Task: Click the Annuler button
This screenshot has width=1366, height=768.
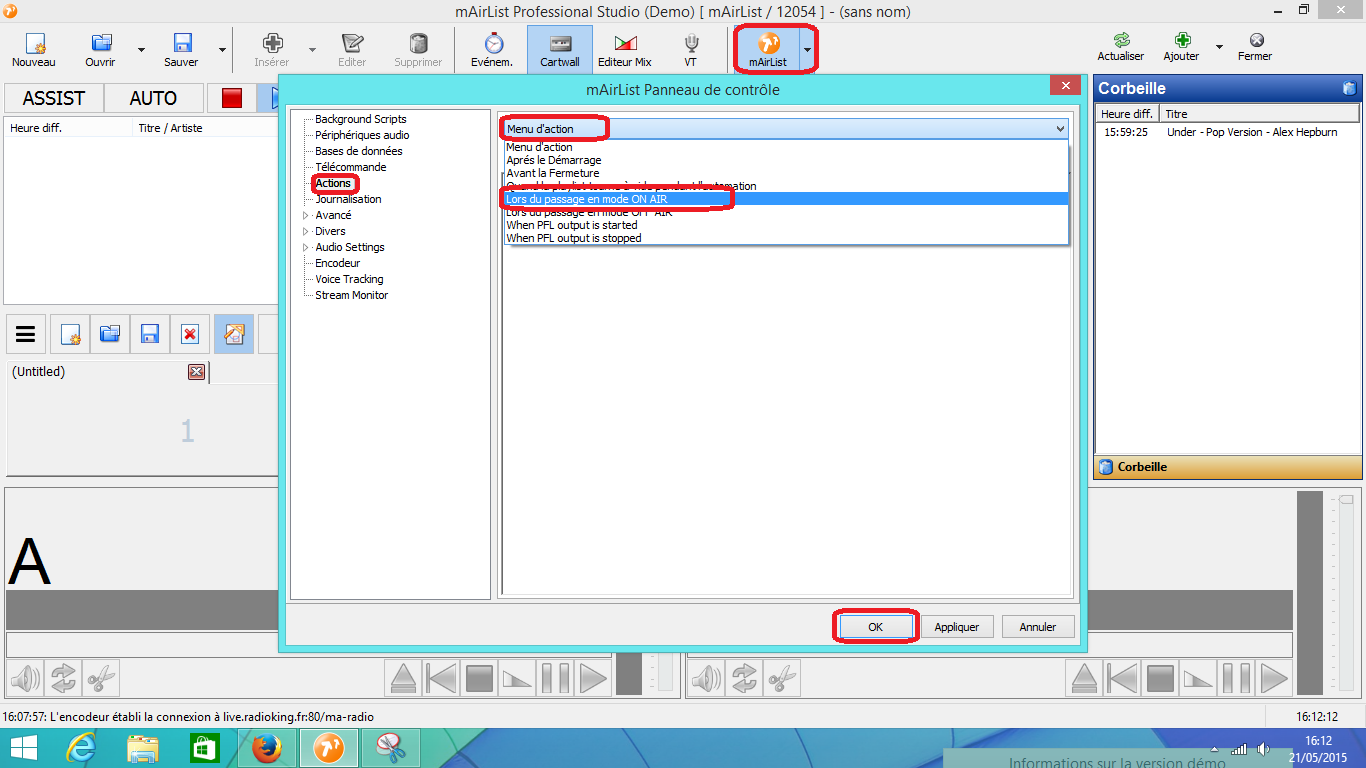Action: point(1038,627)
